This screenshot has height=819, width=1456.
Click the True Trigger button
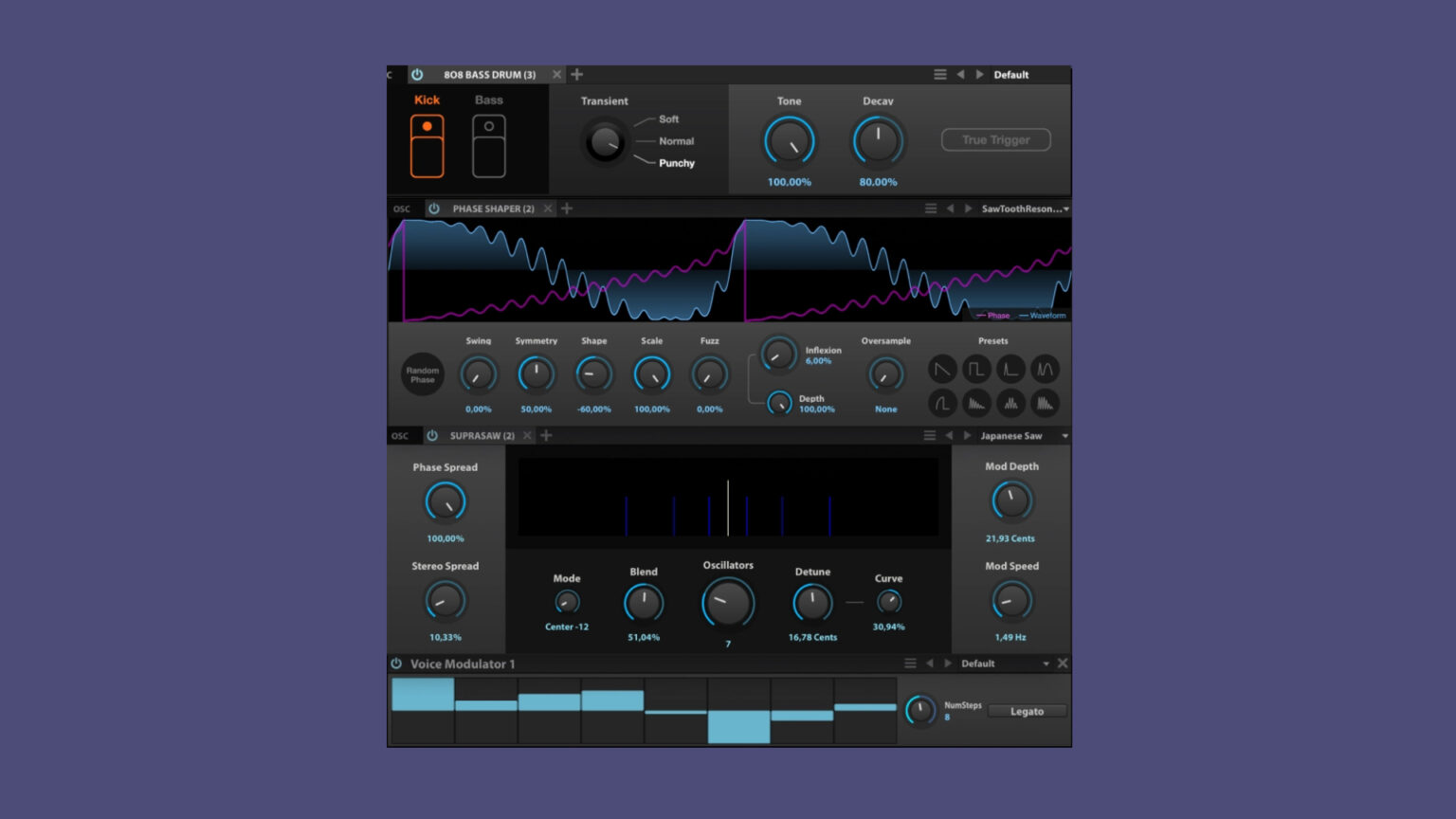pos(995,139)
